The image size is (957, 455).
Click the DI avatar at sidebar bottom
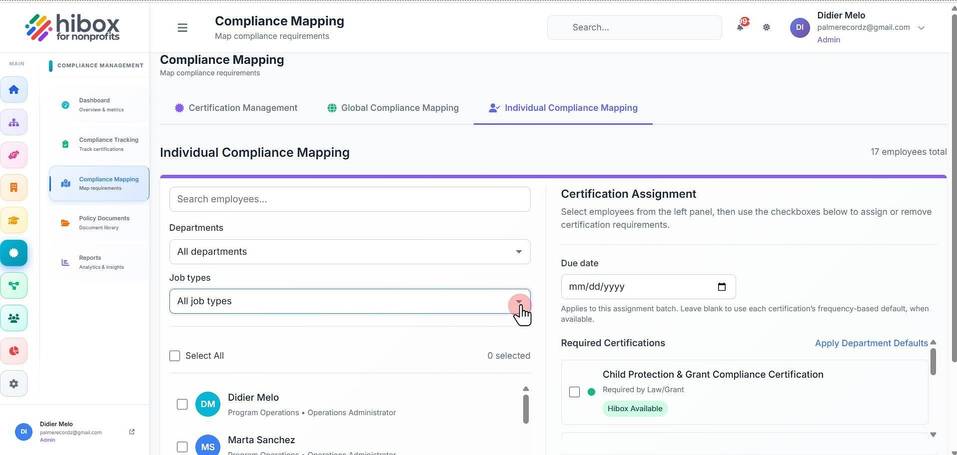tap(24, 431)
